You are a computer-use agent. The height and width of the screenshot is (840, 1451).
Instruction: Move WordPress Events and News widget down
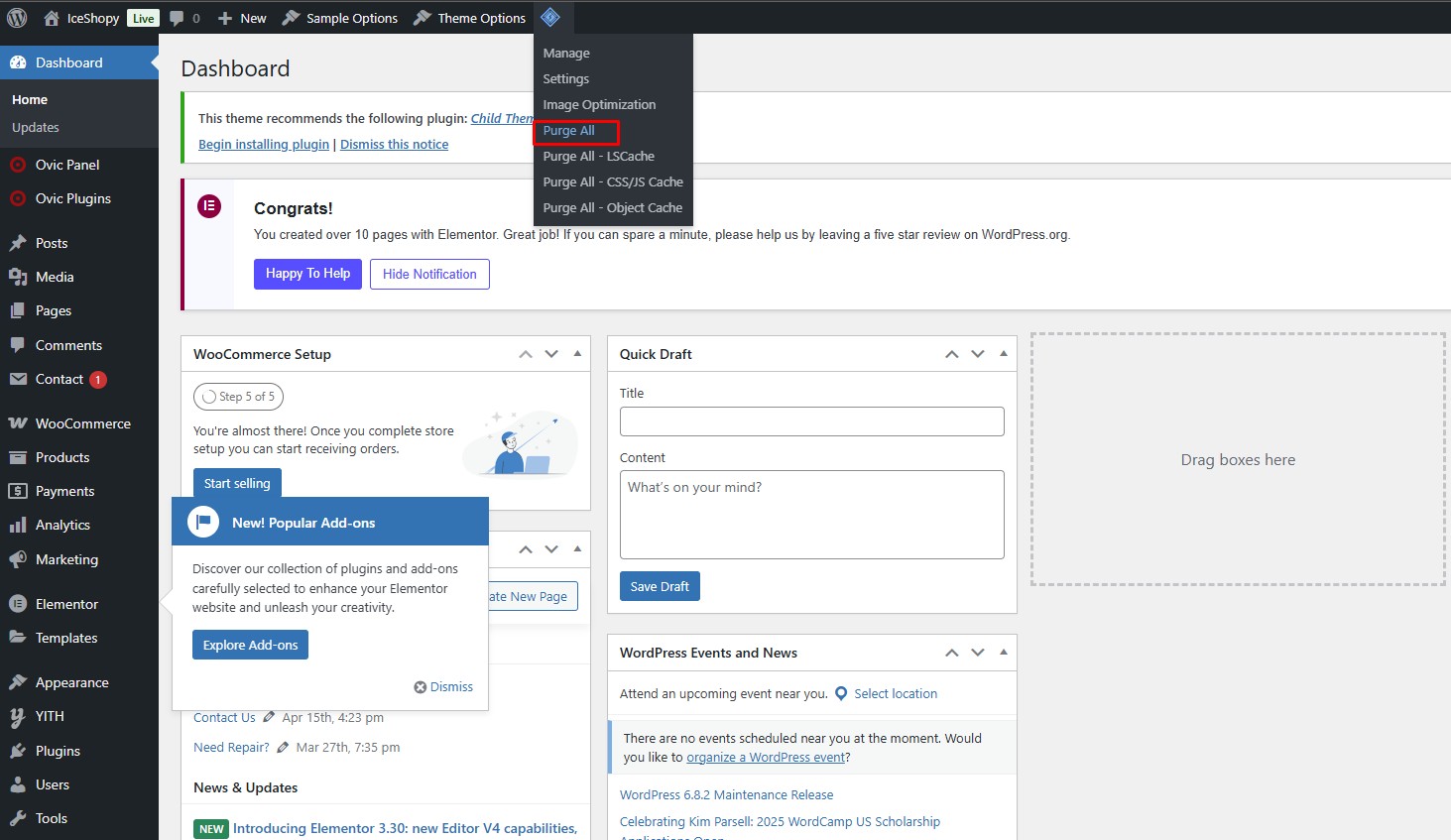(978, 653)
